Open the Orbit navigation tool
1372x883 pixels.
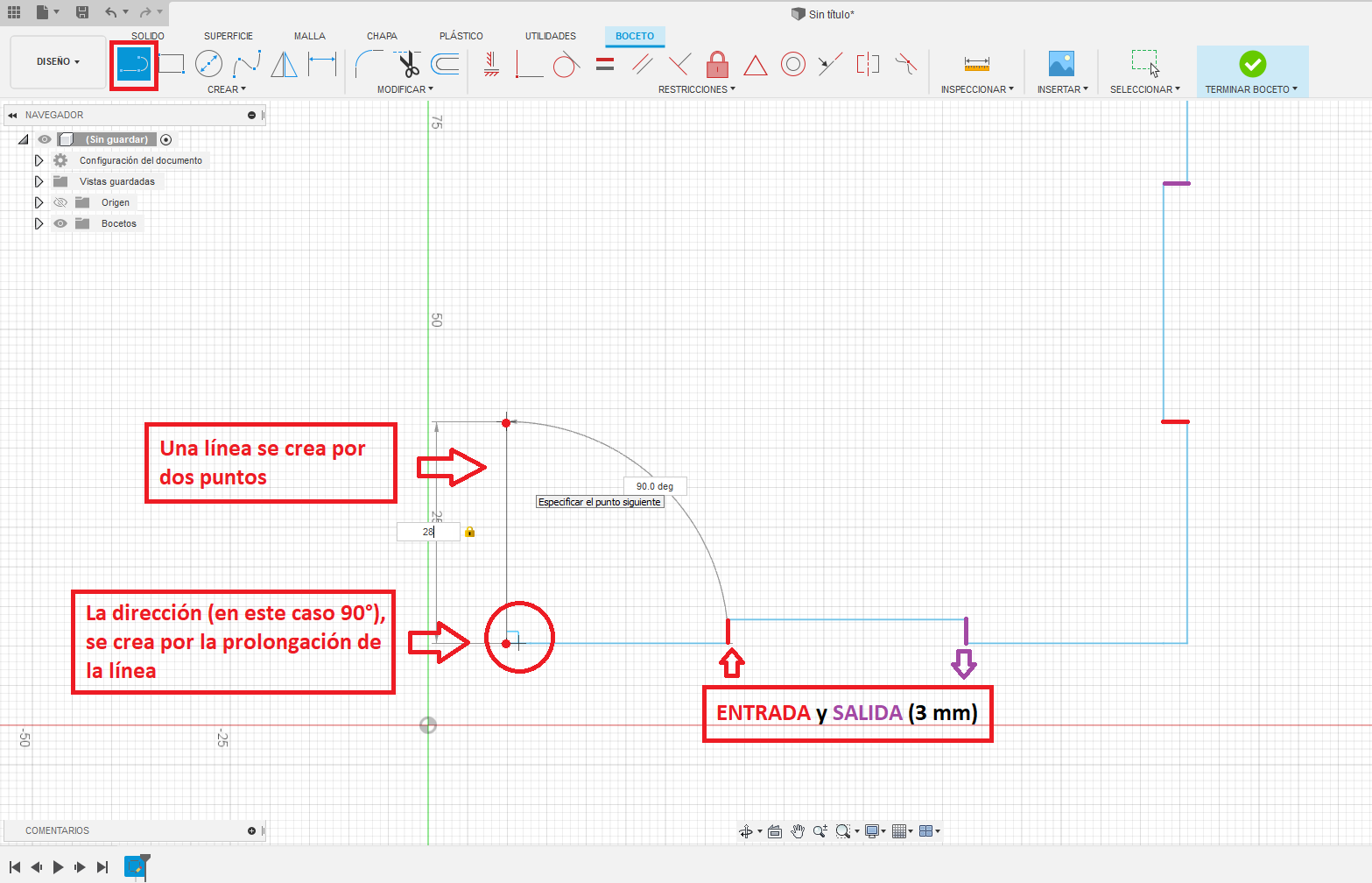point(746,831)
